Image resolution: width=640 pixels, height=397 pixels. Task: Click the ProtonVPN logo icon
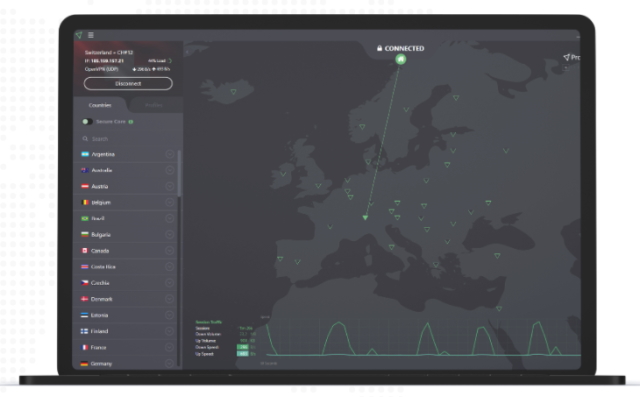[79, 35]
